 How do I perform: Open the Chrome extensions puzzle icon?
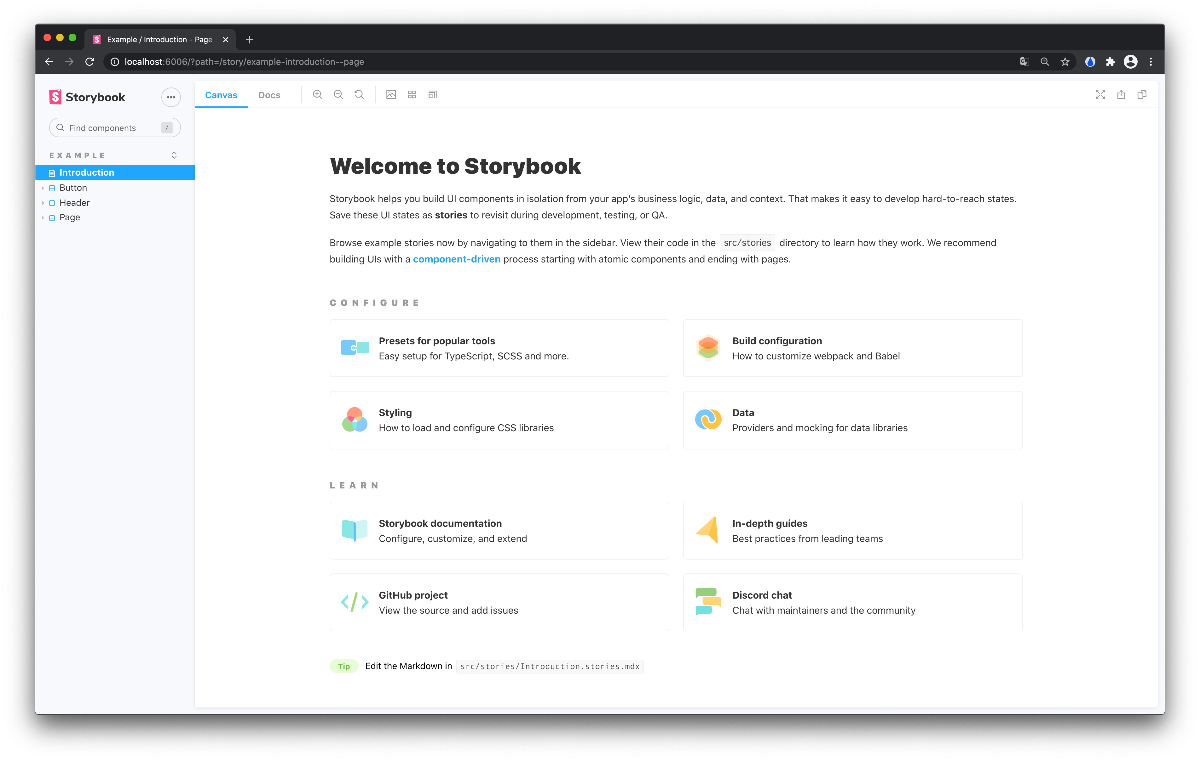pyautogui.click(x=1110, y=62)
